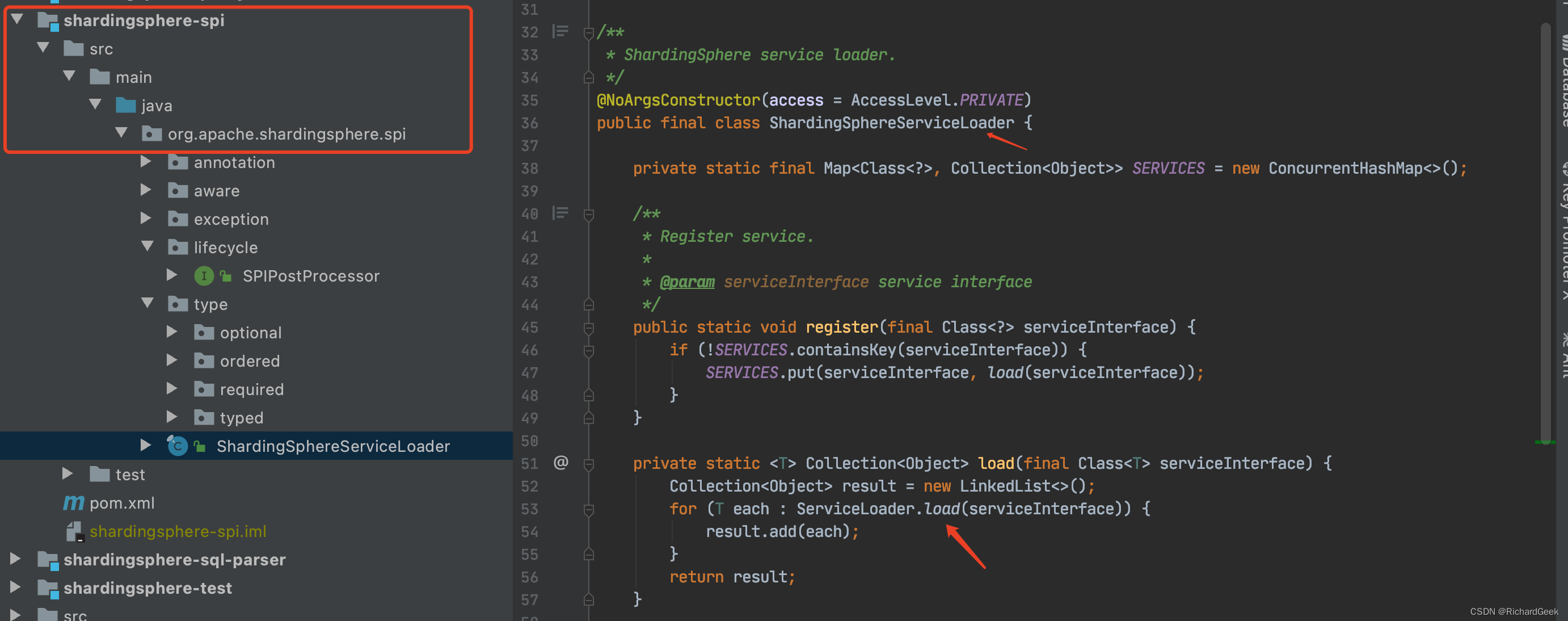Fold the class Javadoc at line 32

589,32
